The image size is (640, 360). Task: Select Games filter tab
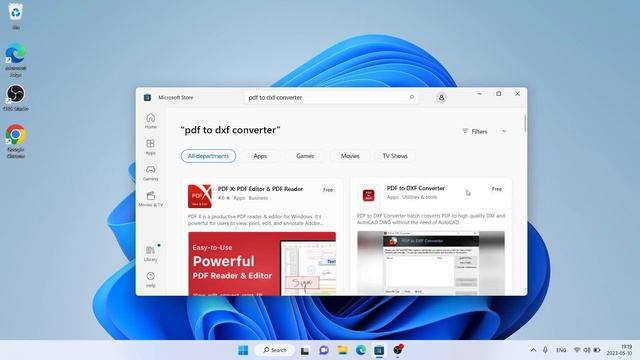tap(305, 156)
